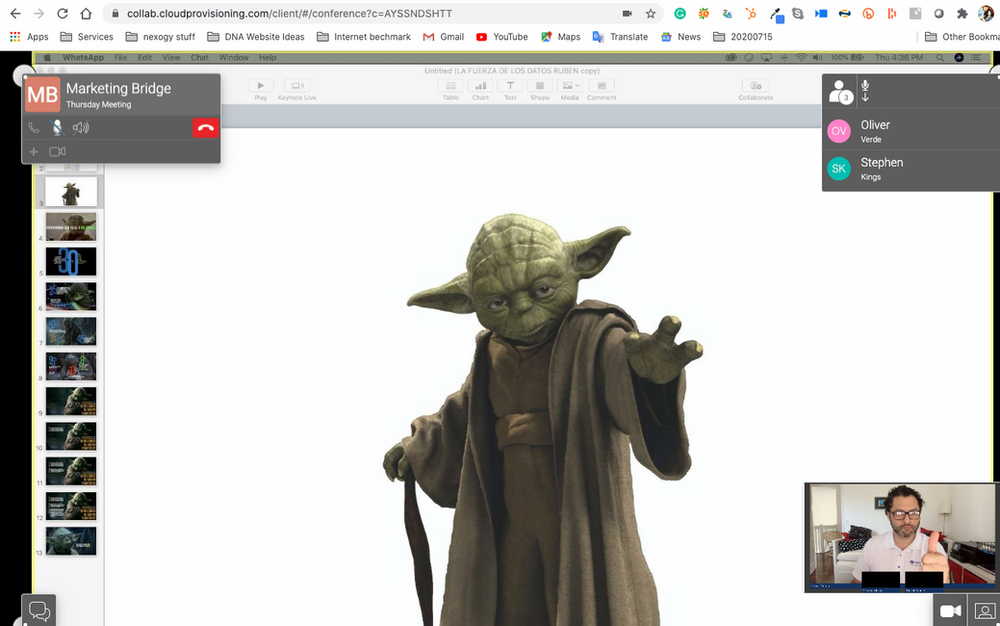Click the browser home icon
Viewport: 1000px width, 626px height.
[86, 13]
